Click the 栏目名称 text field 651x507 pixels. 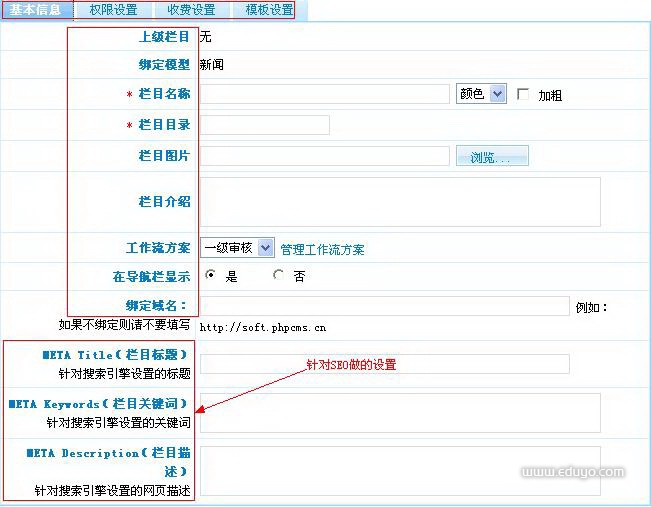pyautogui.click(x=325, y=94)
